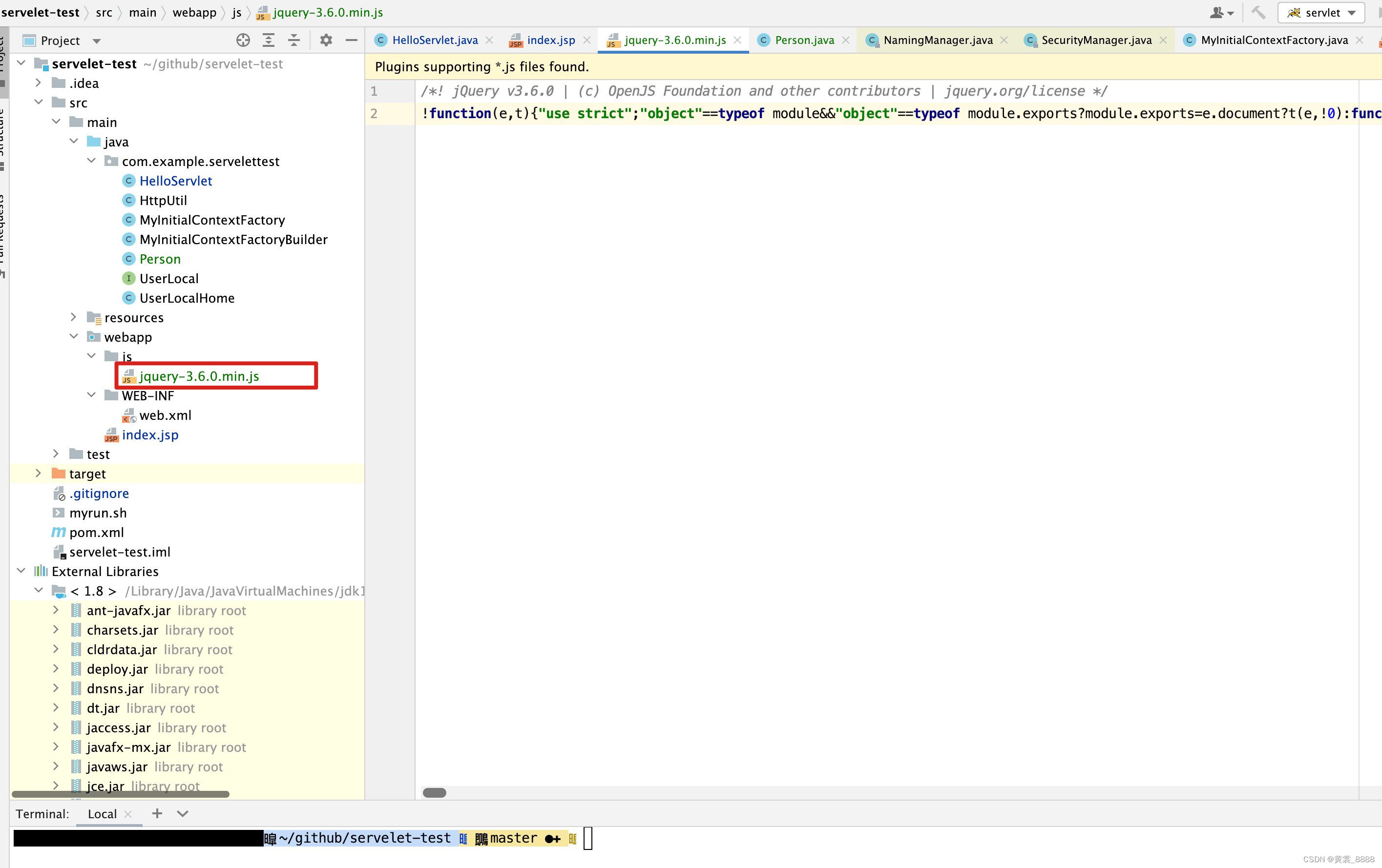Click 'src' in the breadcrumb path
The image size is (1382, 868).
point(104,12)
